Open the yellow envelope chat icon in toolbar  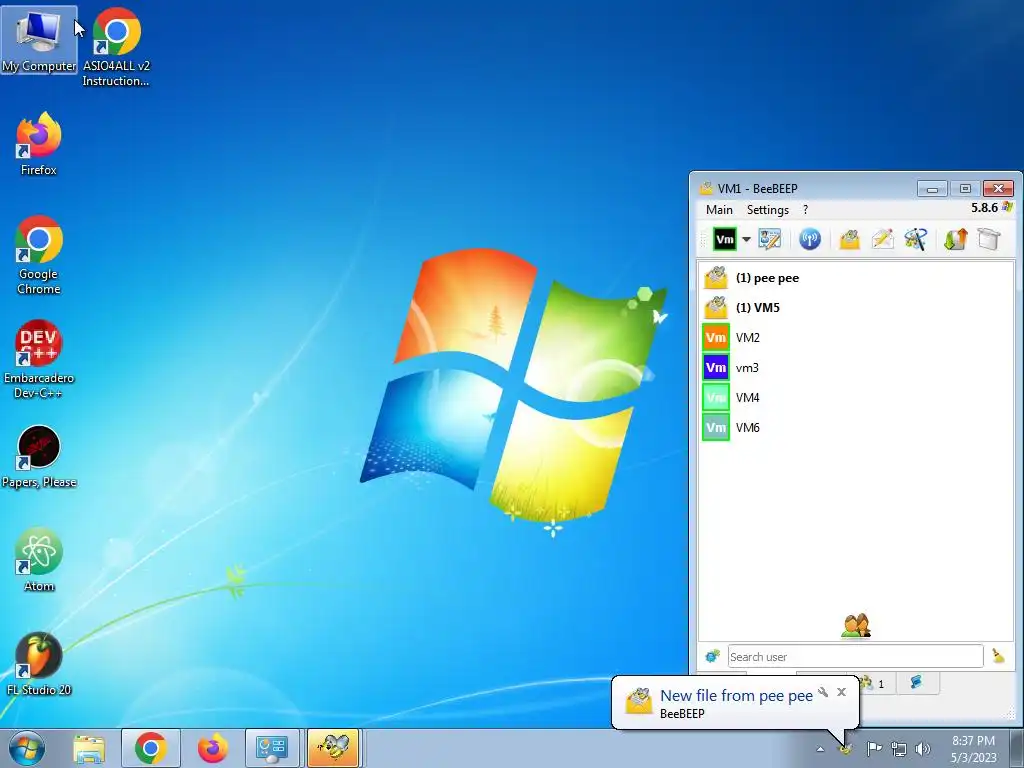849,239
